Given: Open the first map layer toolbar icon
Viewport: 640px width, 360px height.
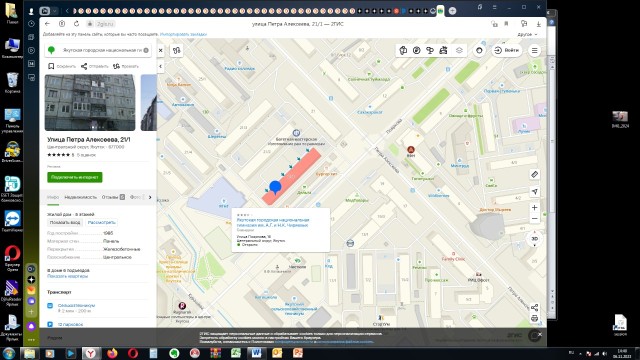Looking at the screenshot, I should (403, 50).
